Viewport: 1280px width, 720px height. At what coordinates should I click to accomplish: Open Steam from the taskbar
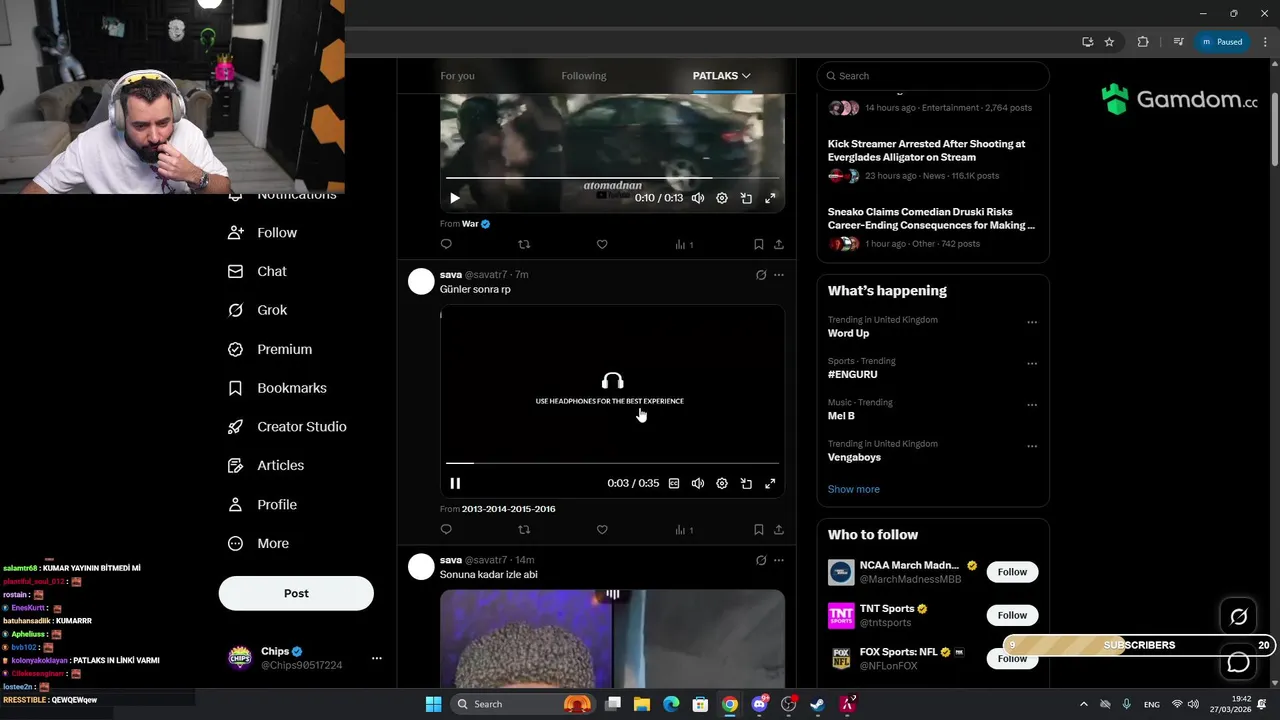click(x=817, y=704)
